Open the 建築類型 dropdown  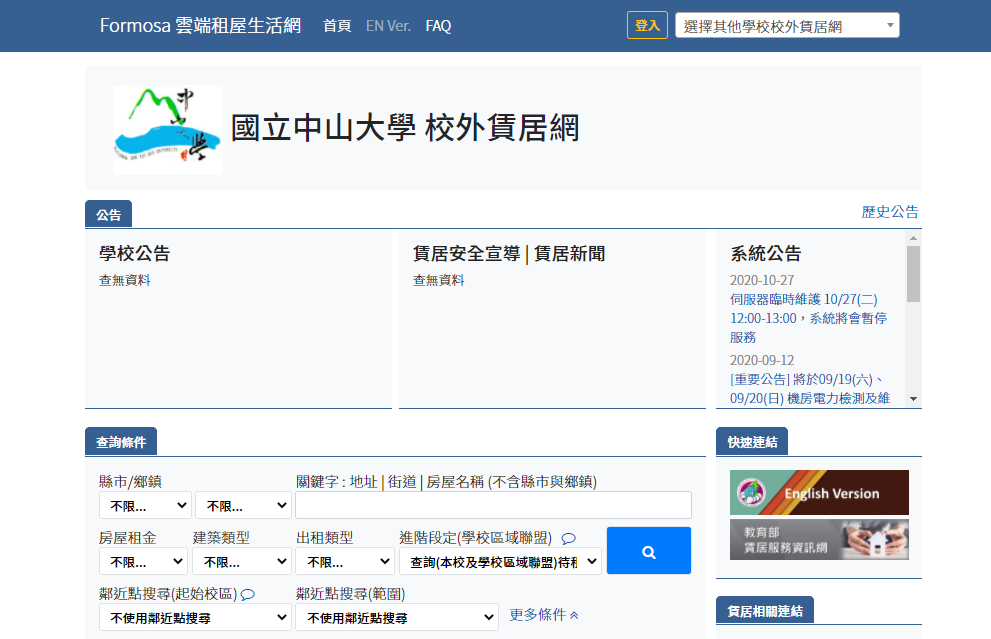(x=242, y=561)
